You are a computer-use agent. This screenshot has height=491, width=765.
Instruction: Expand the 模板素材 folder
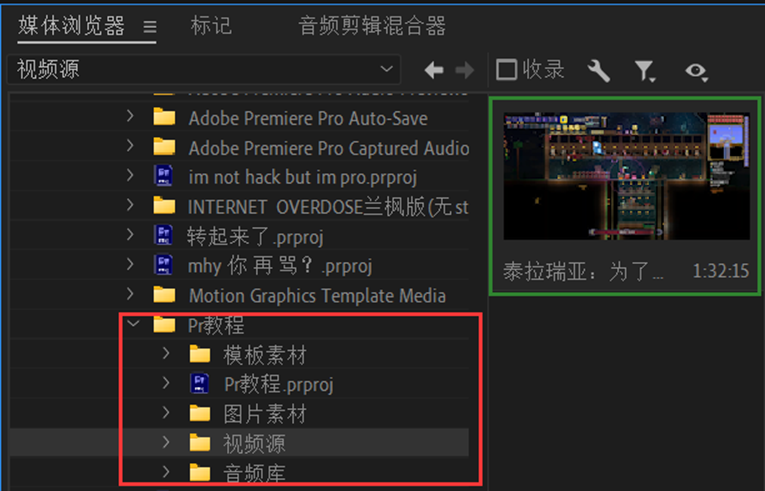point(167,354)
